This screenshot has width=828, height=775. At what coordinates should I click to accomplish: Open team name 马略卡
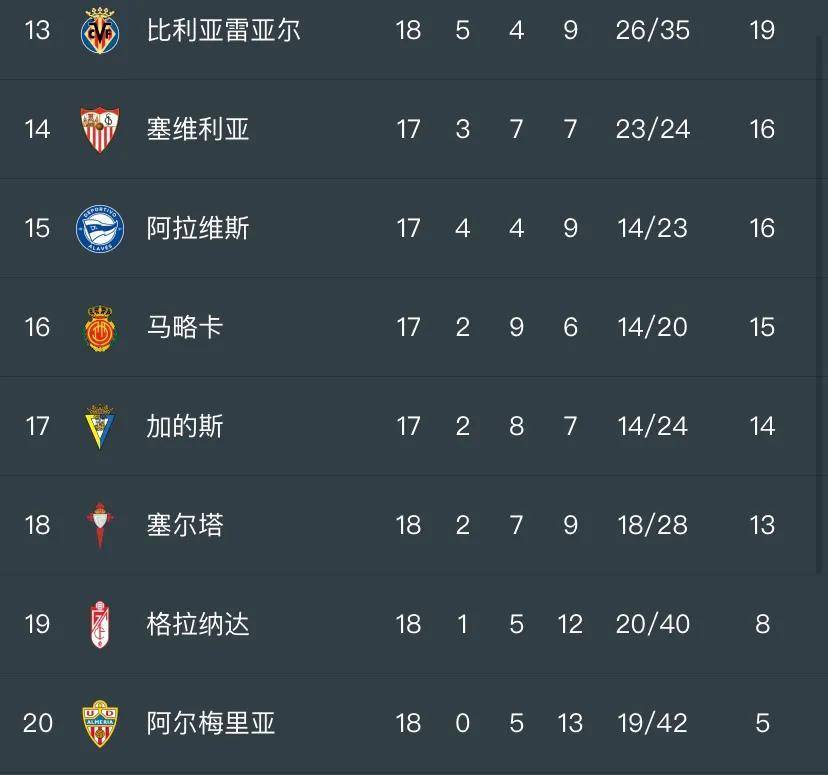[x=185, y=327]
